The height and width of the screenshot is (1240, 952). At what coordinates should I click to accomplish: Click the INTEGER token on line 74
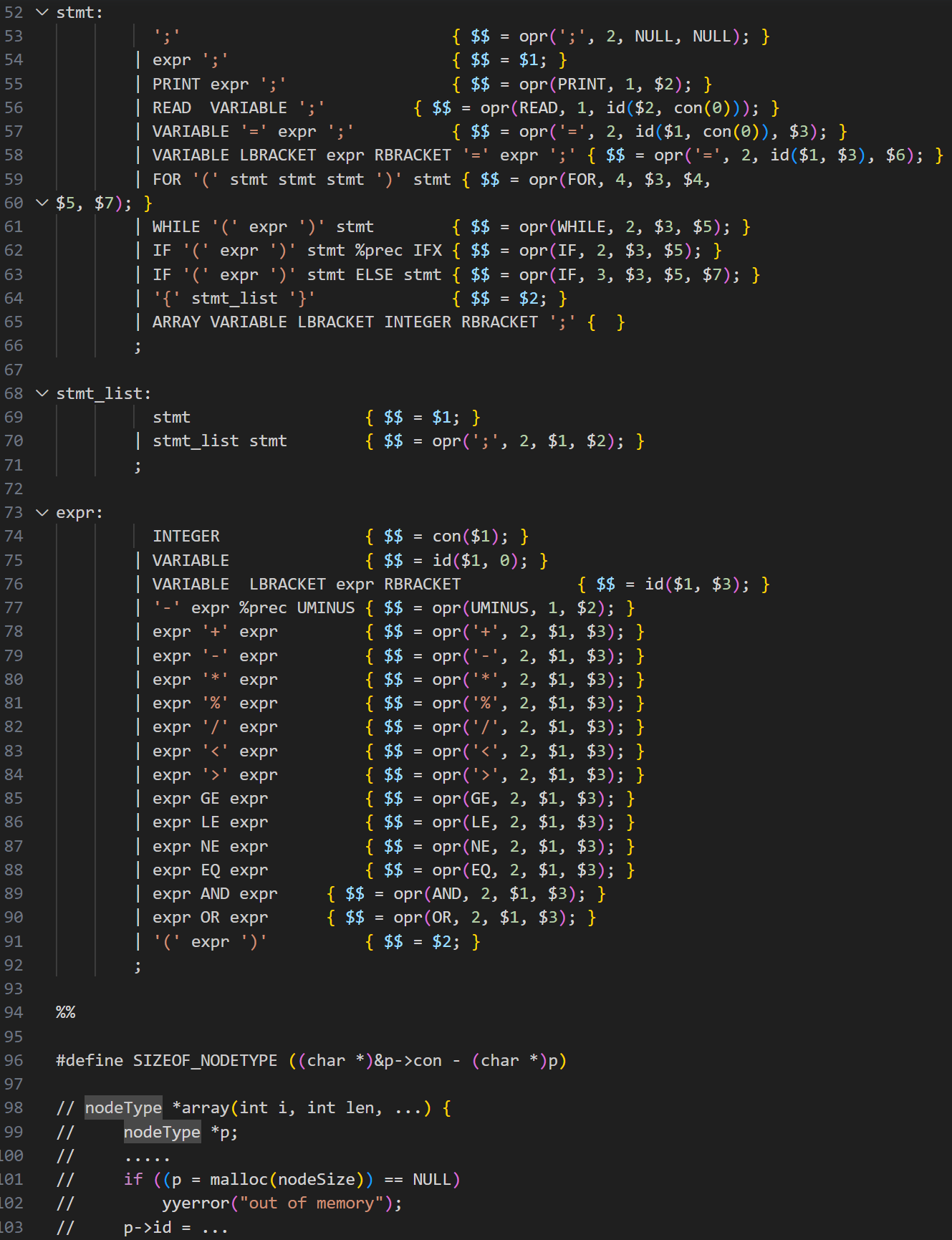coord(186,537)
